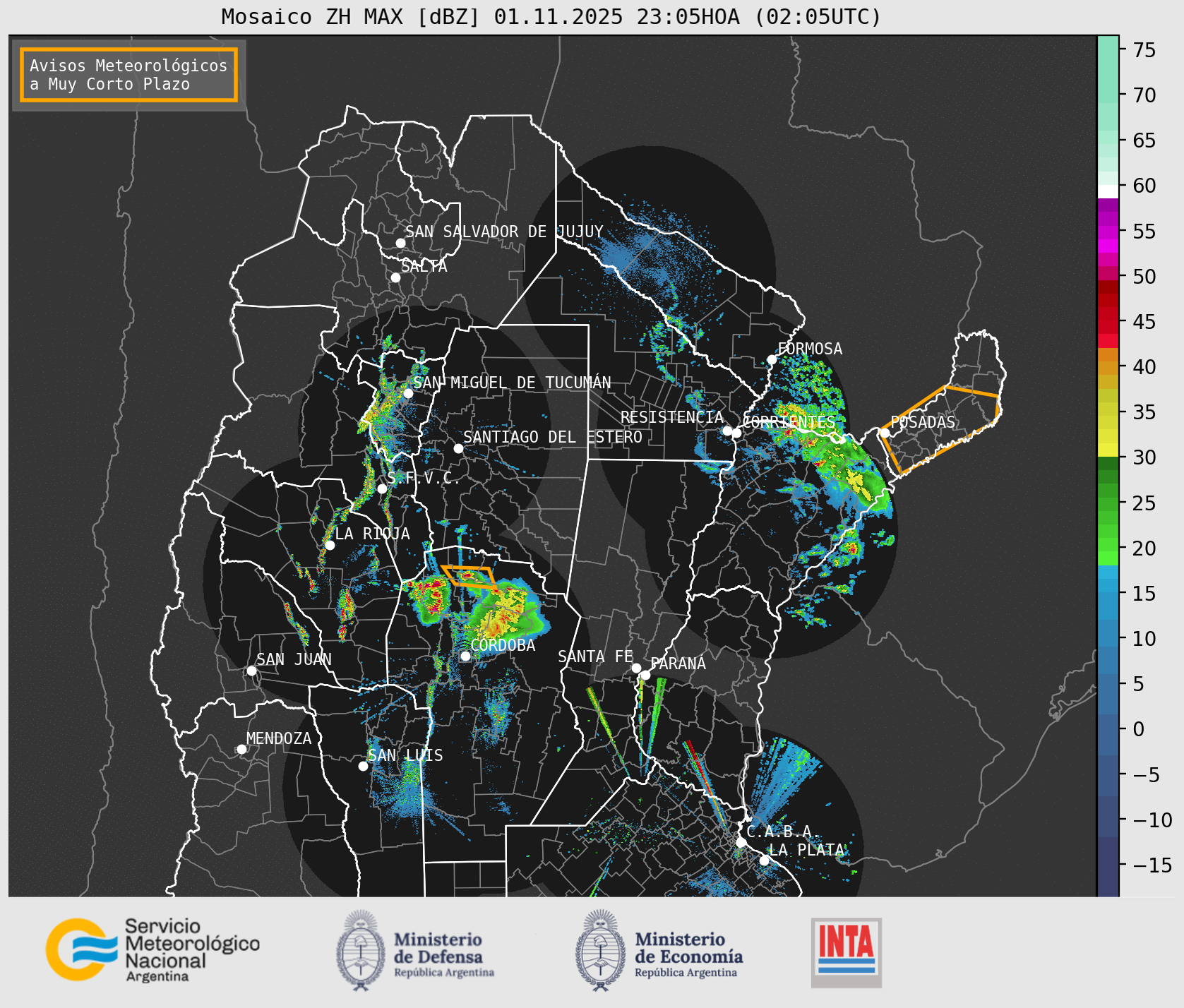This screenshot has width=1184, height=1008.
Task: Click the C.A.B.A. marker dot
Action: (741, 842)
